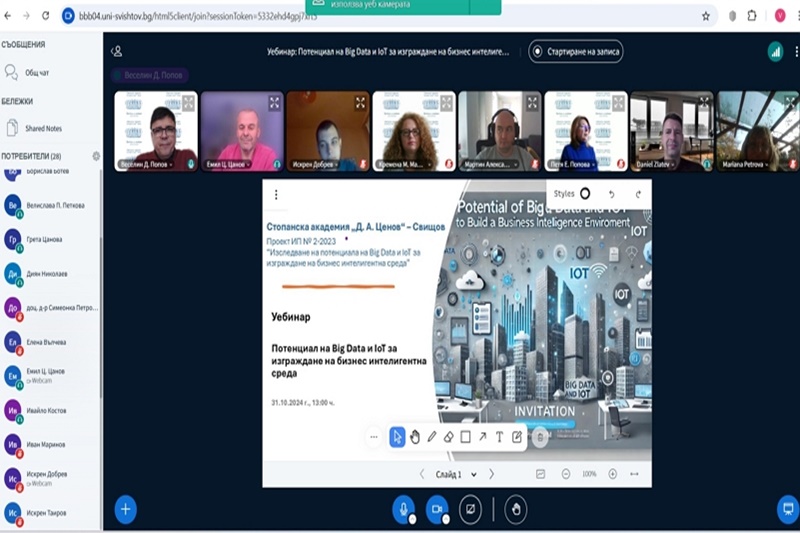
Task: Fit presentation to width
Action: 634,474
